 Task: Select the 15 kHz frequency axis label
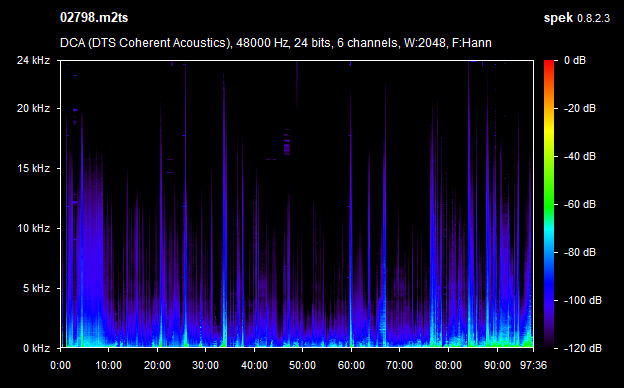(x=33, y=168)
